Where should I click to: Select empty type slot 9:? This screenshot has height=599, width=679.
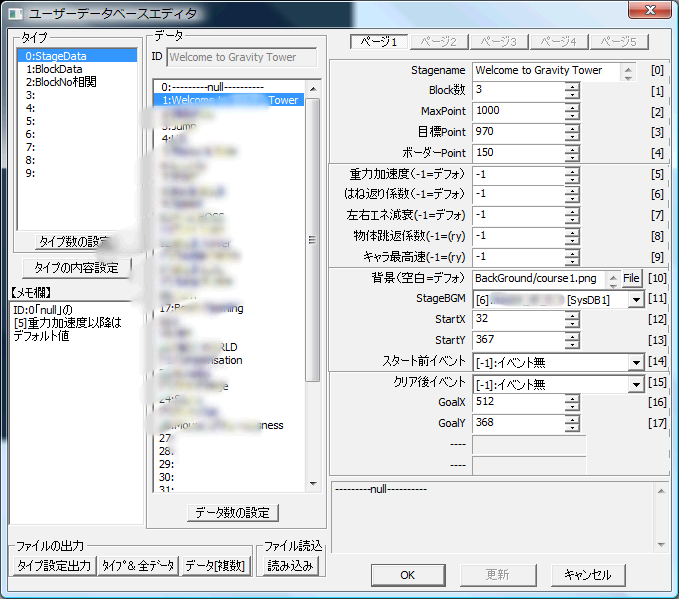(x=77, y=173)
